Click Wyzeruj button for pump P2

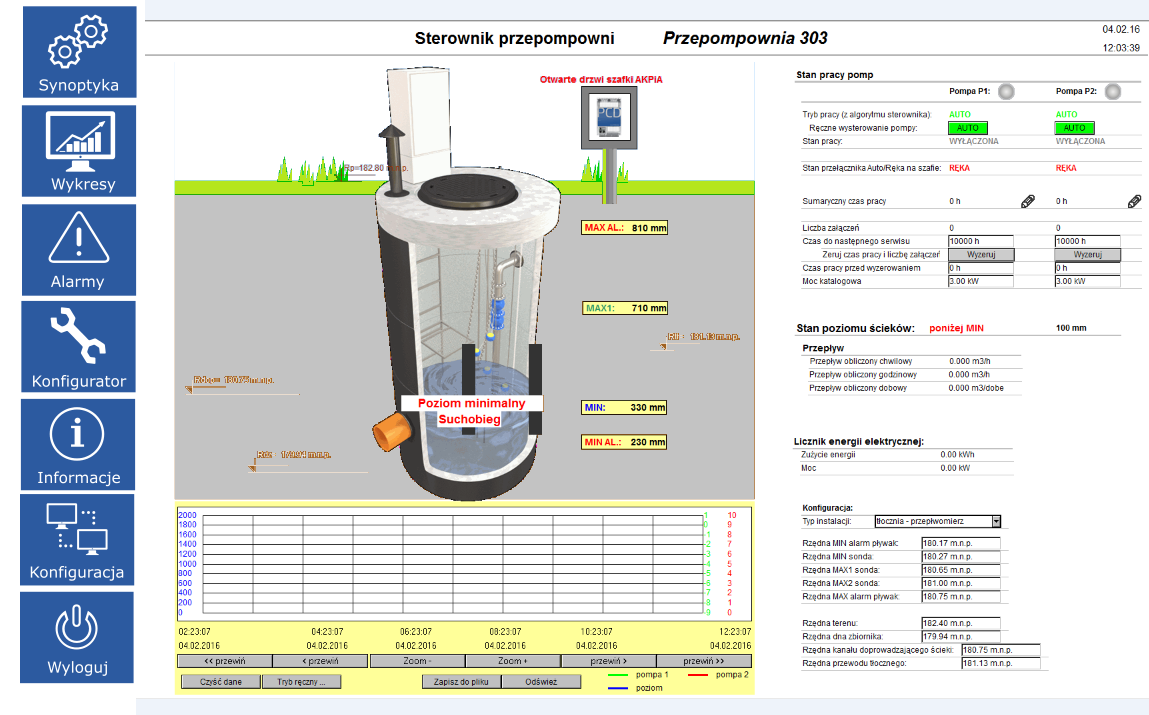(x=1087, y=255)
